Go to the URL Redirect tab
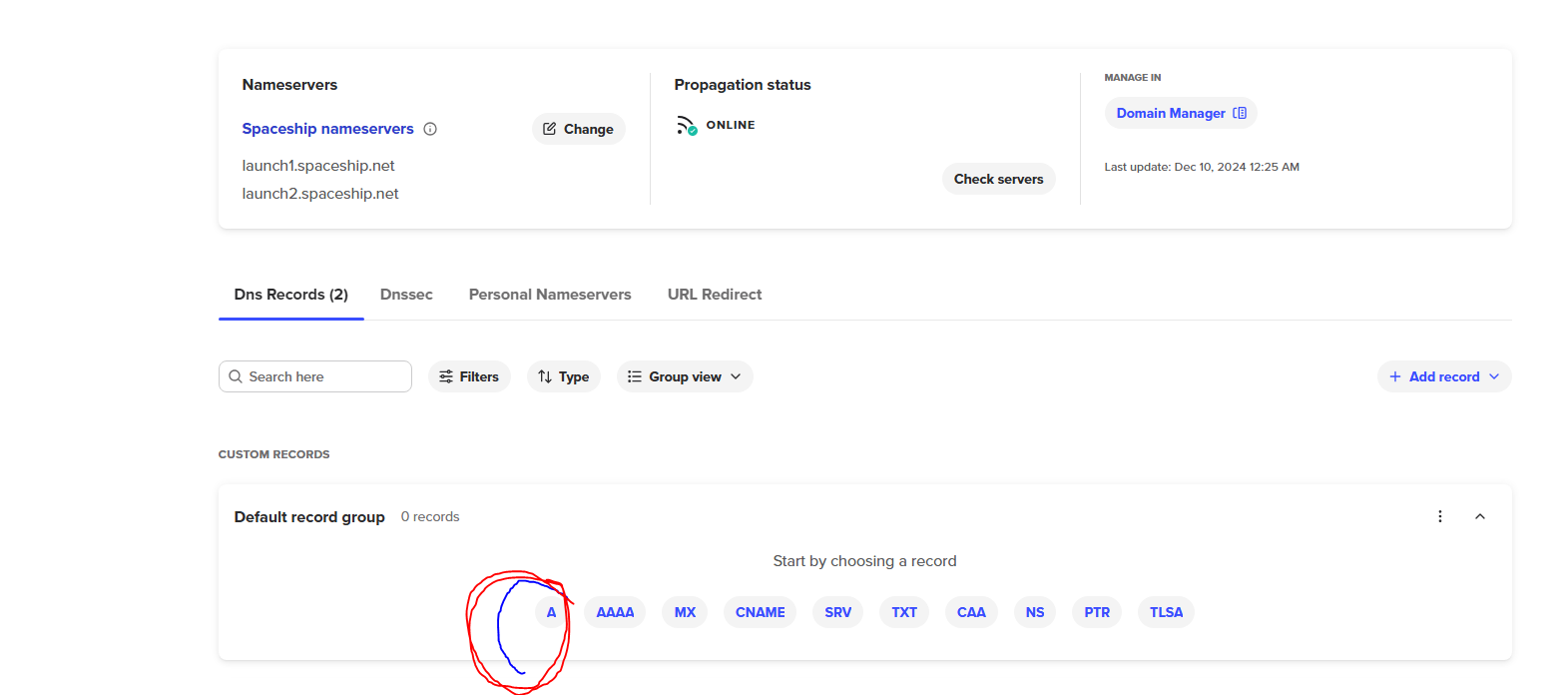Viewport: 1568px width, 695px height. (715, 295)
